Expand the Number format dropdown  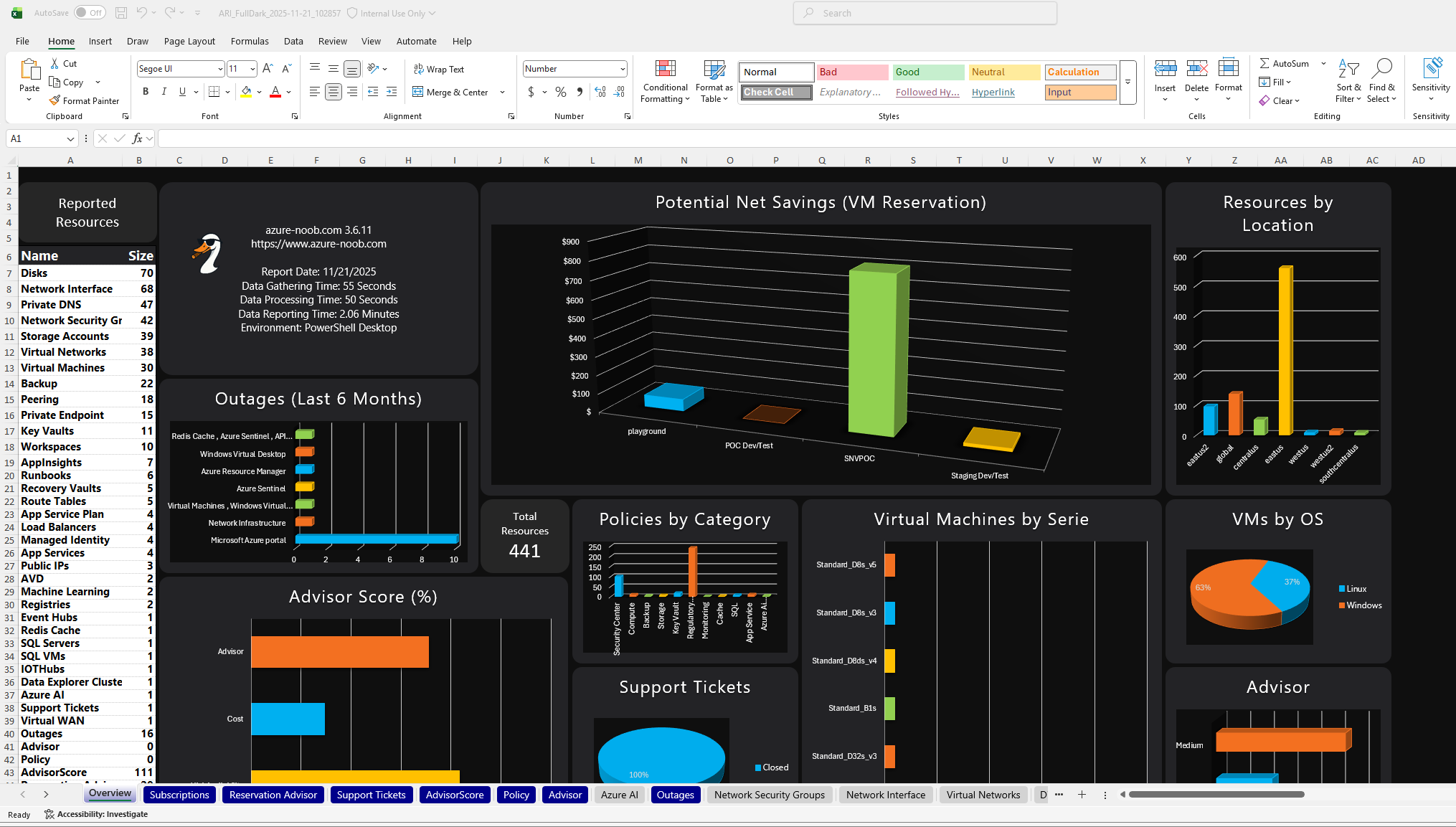coord(620,69)
